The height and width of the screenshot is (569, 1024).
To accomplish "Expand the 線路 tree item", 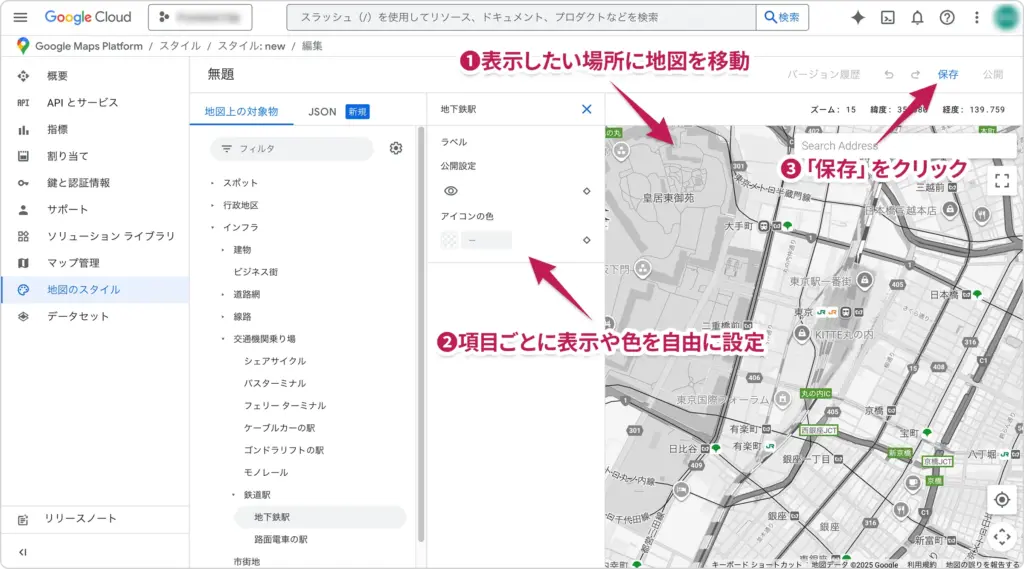I will (223, 317).
